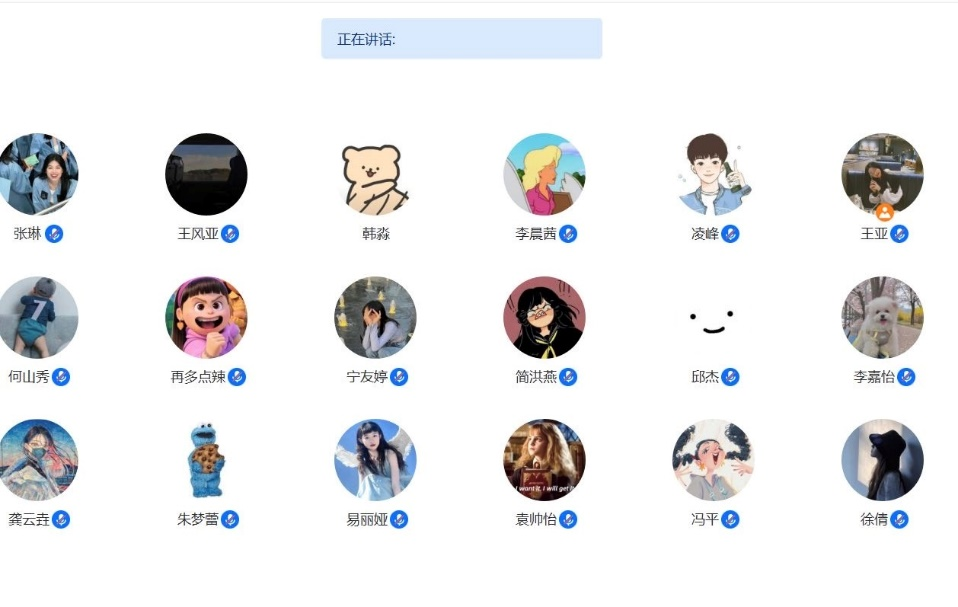Image resolution: width=958 pixels, height=607 pixels.
Task: Click 袁帅怡's blue microphone icon
Action: (568, 520)
